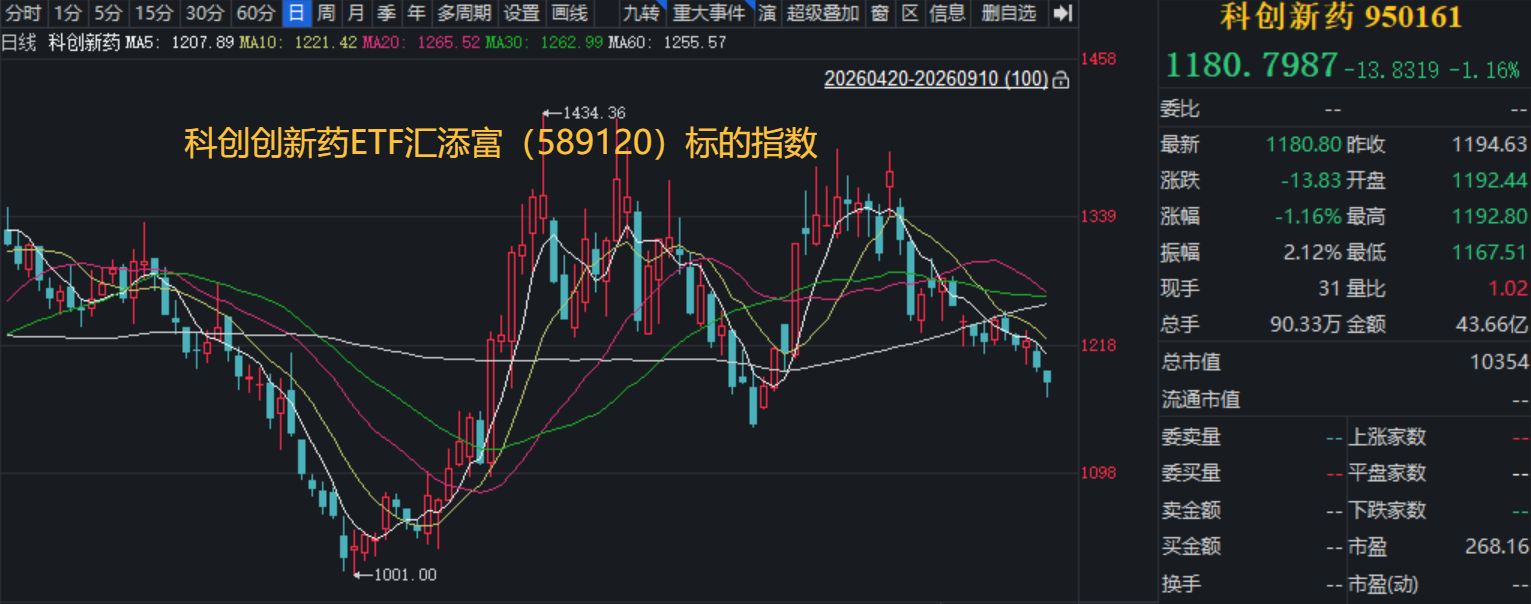The image size is (1531, 604).
Task: Click the 1001.00 low price marker
Action: [396, 575]
